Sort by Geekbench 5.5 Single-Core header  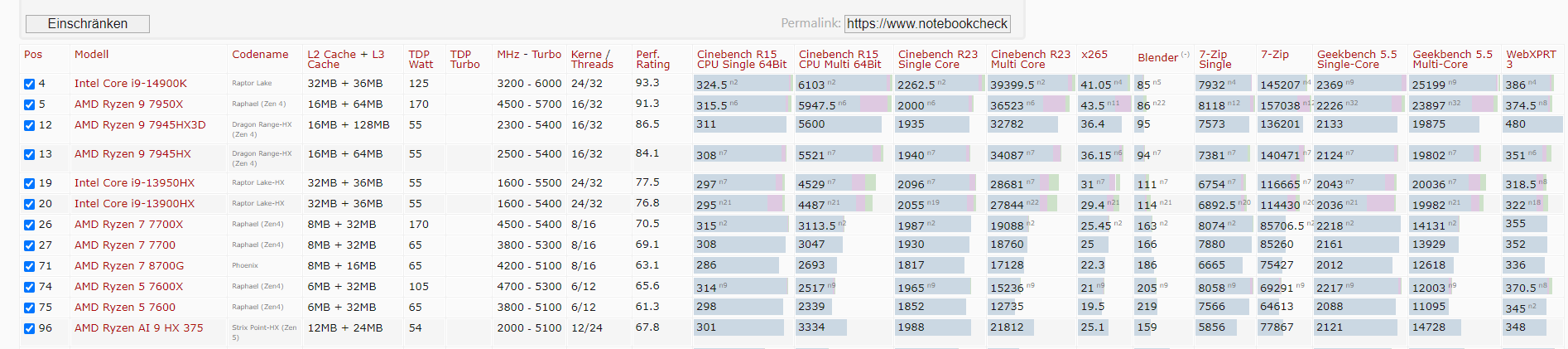pyautogui.click(x=1357, y=59)
